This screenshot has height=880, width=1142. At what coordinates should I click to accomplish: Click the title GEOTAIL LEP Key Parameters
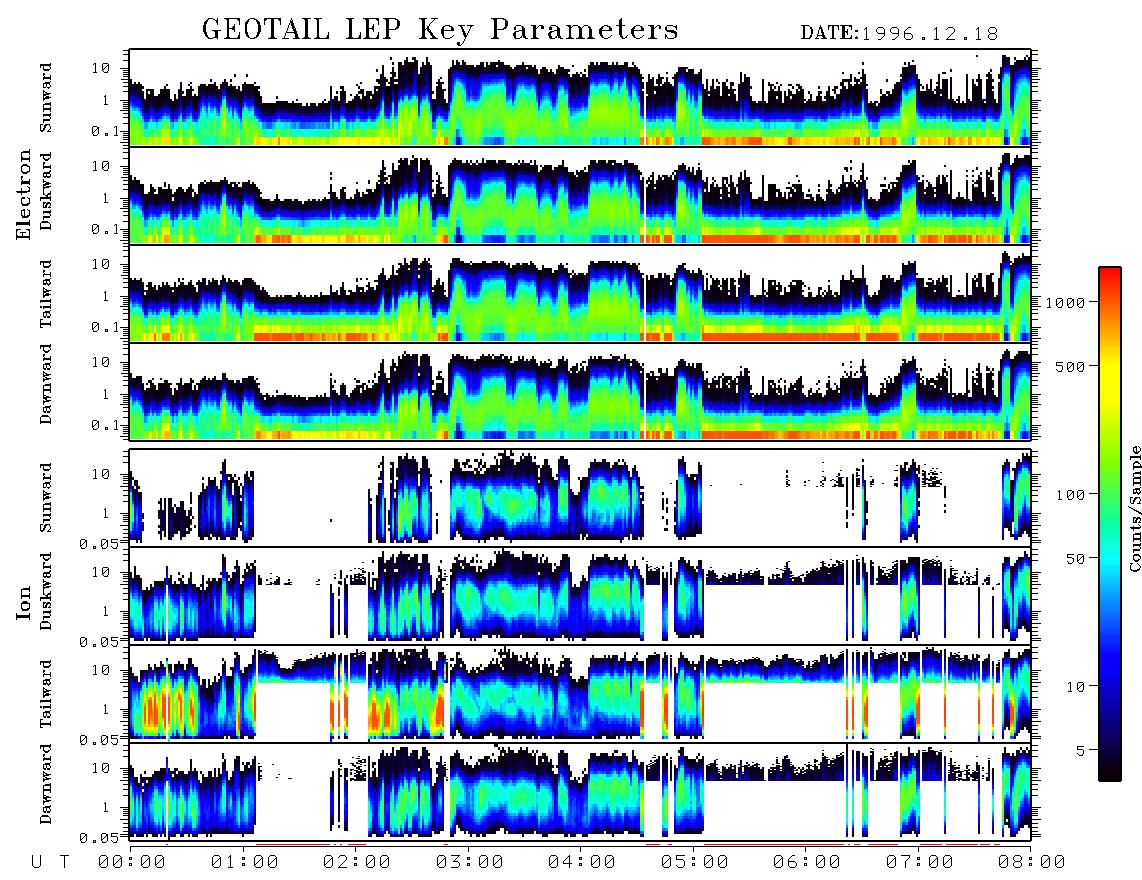[x=440, y=30]
